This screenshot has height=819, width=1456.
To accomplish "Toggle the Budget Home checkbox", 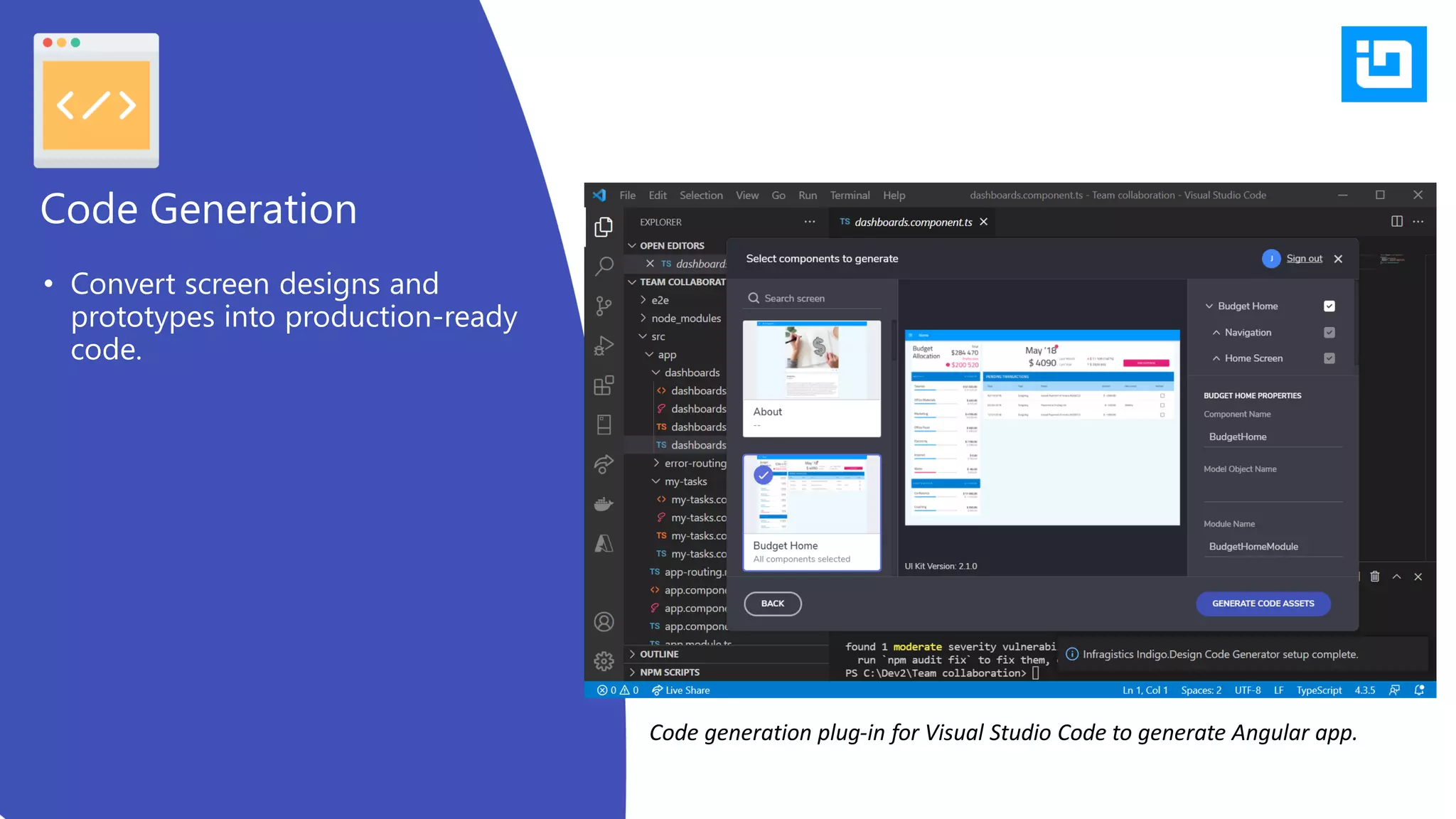I will click(1329, 306).
